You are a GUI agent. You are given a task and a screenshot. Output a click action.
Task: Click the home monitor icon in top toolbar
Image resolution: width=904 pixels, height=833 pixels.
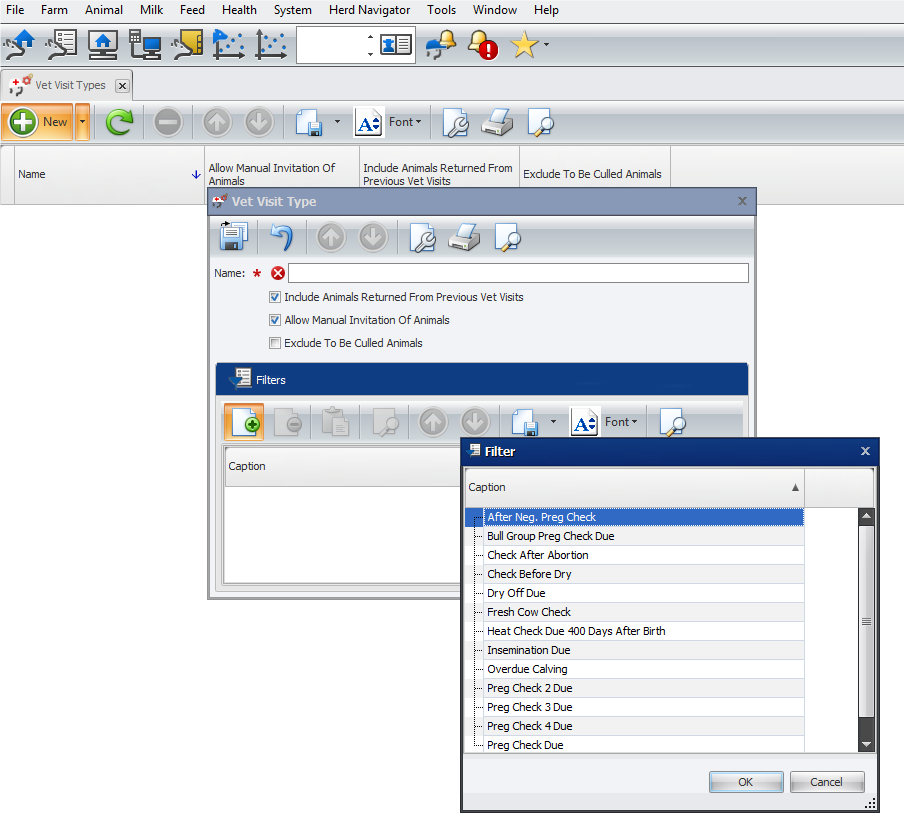(x=103, y=45)
